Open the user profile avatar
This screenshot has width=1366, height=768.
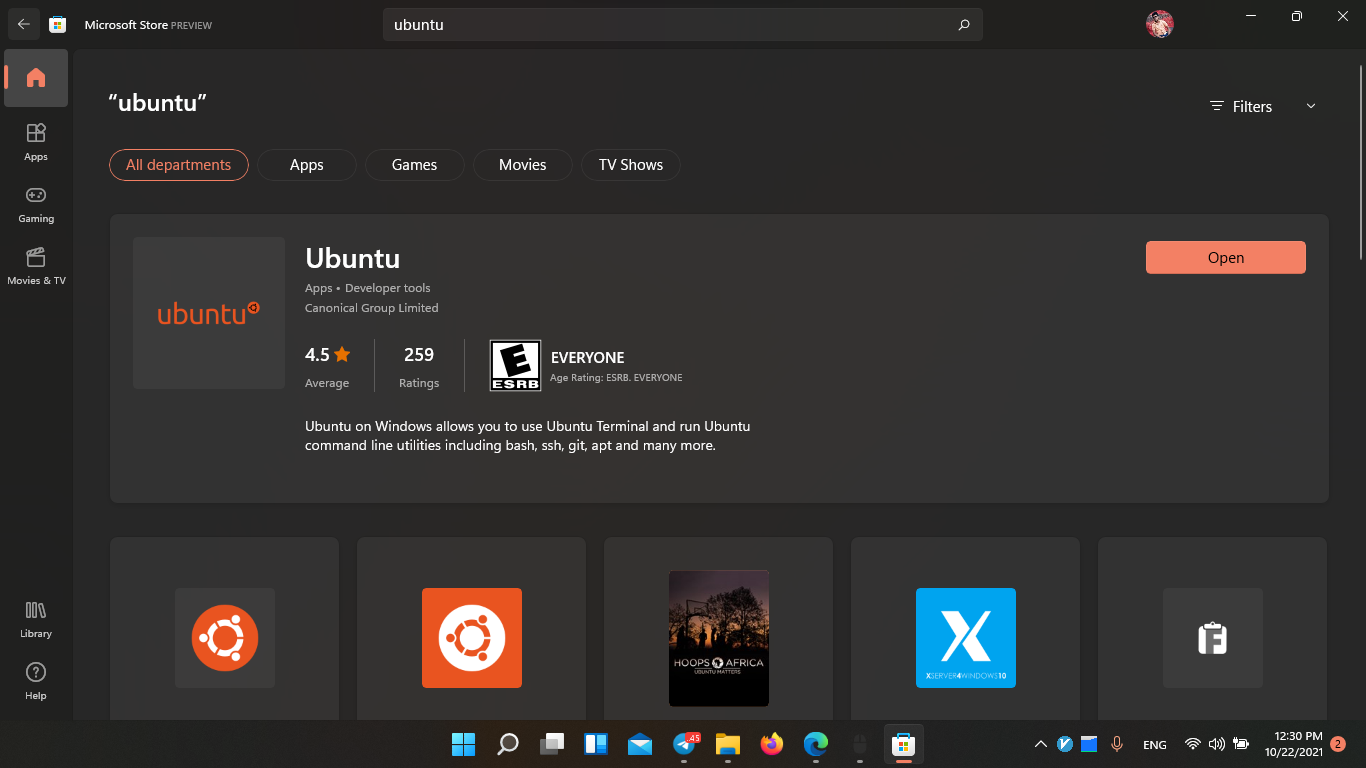tap(1159, 25)
